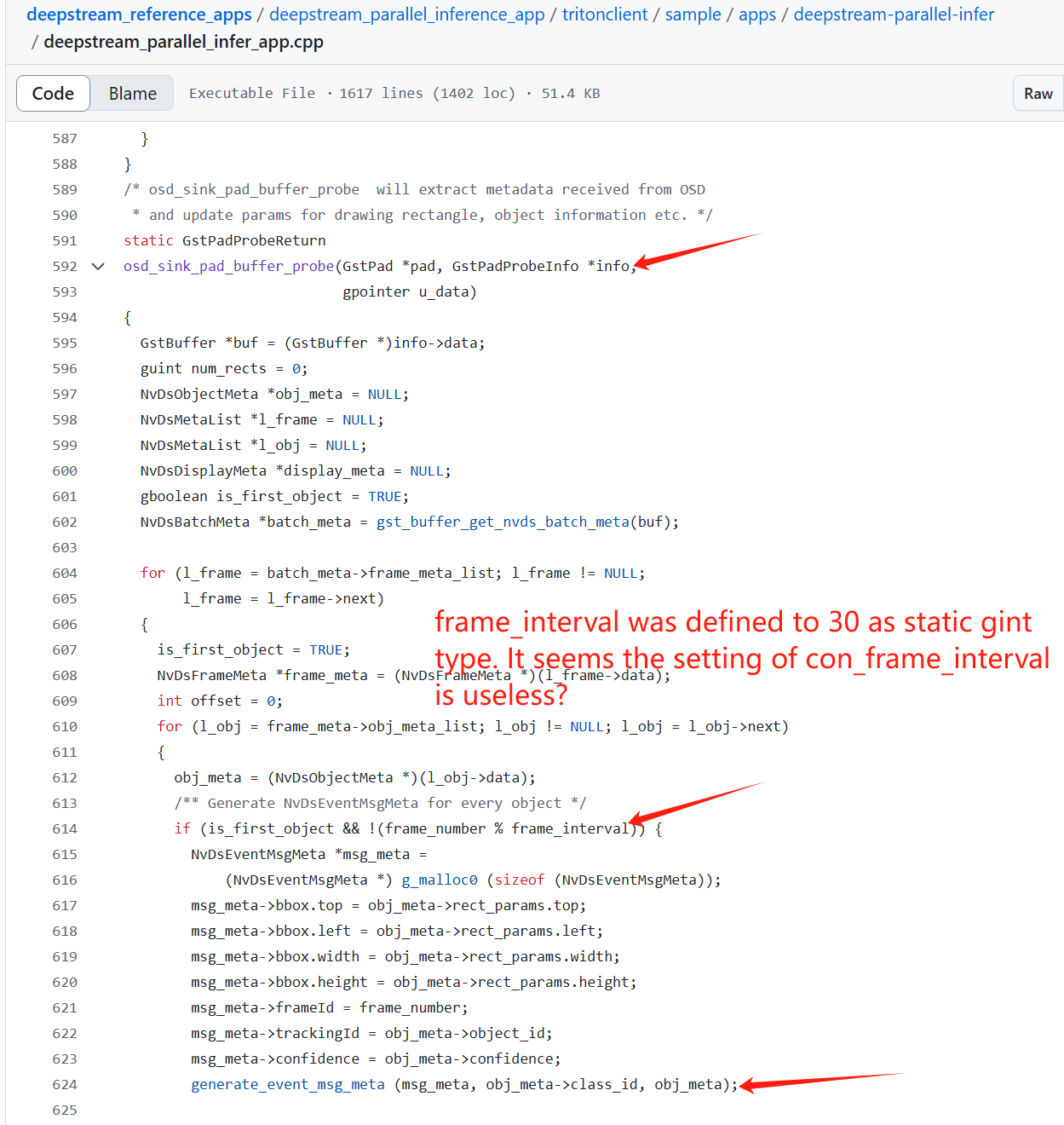This screenshot has height=1125, width=1064.
Task: Click 'l_frame = l_frame->next)' on line 605
Action: click(x=284, y=599)
